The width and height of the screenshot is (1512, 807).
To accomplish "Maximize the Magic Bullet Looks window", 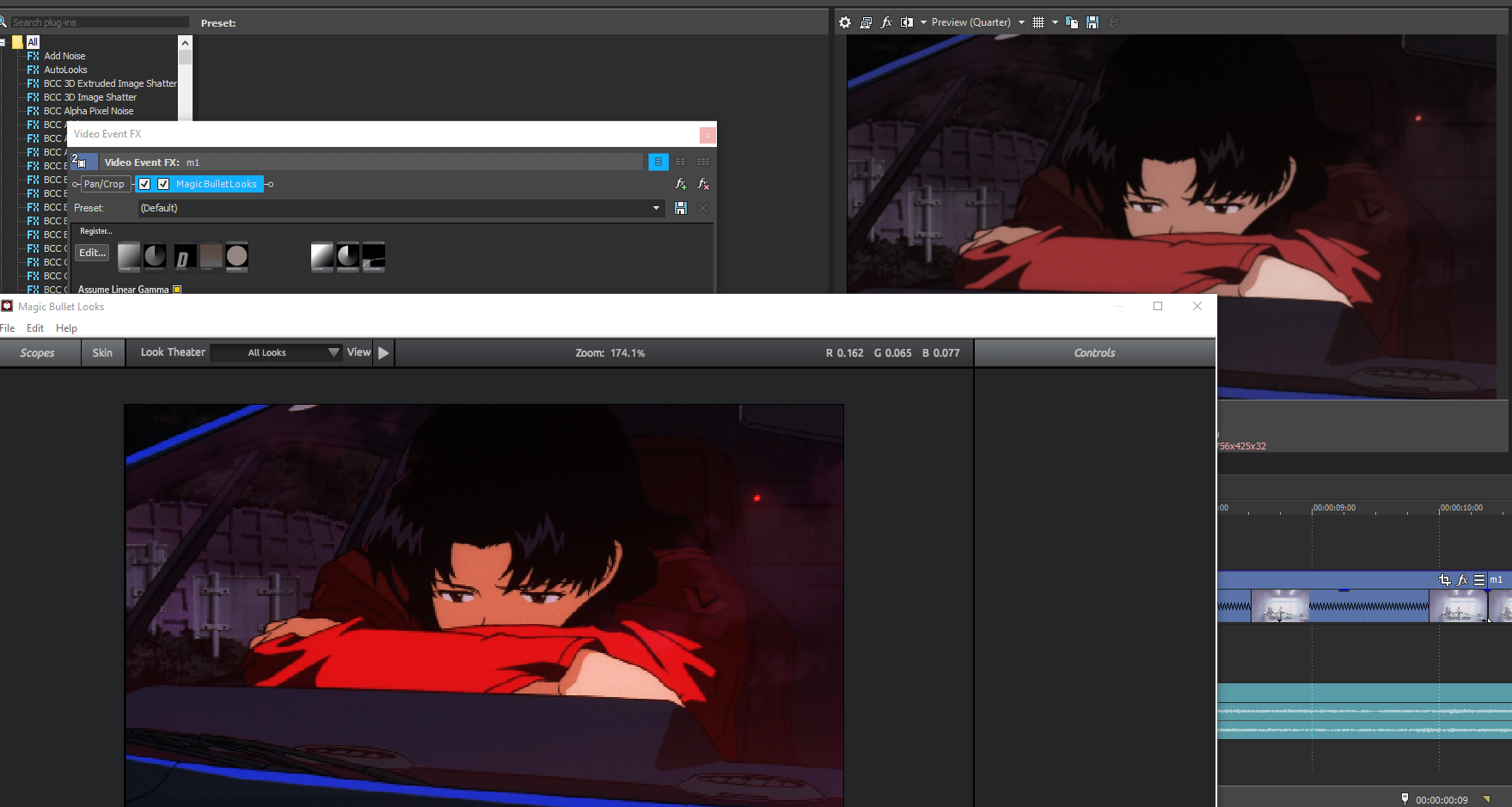I will 1158,306.
